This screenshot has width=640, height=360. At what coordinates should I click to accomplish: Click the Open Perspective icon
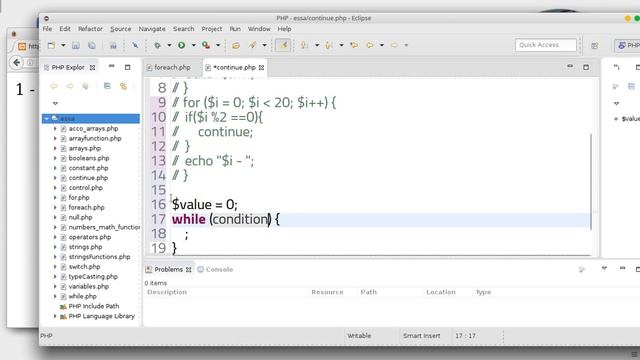coord(594,46)
